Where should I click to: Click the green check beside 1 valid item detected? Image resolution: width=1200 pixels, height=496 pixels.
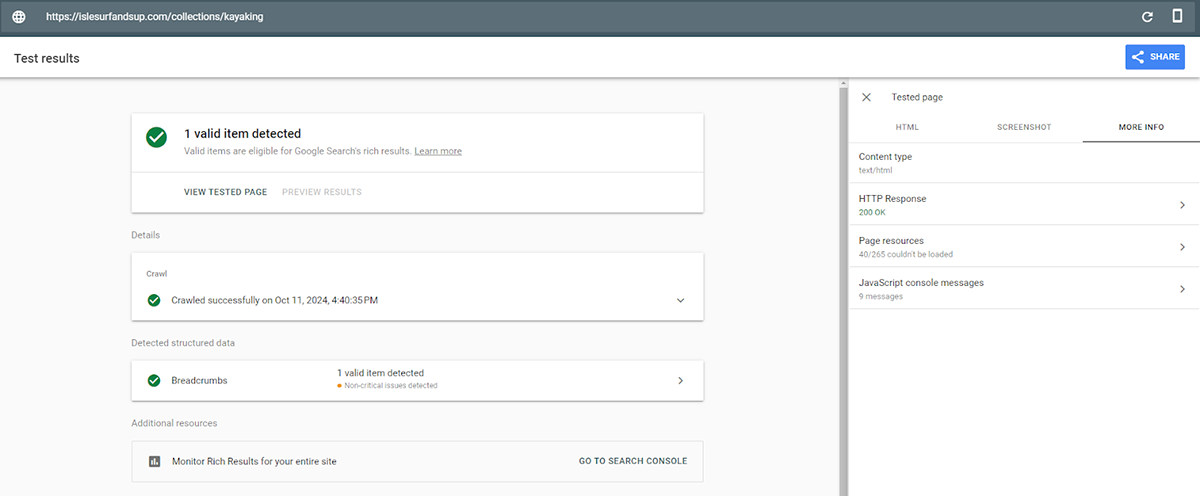[156, 138]
